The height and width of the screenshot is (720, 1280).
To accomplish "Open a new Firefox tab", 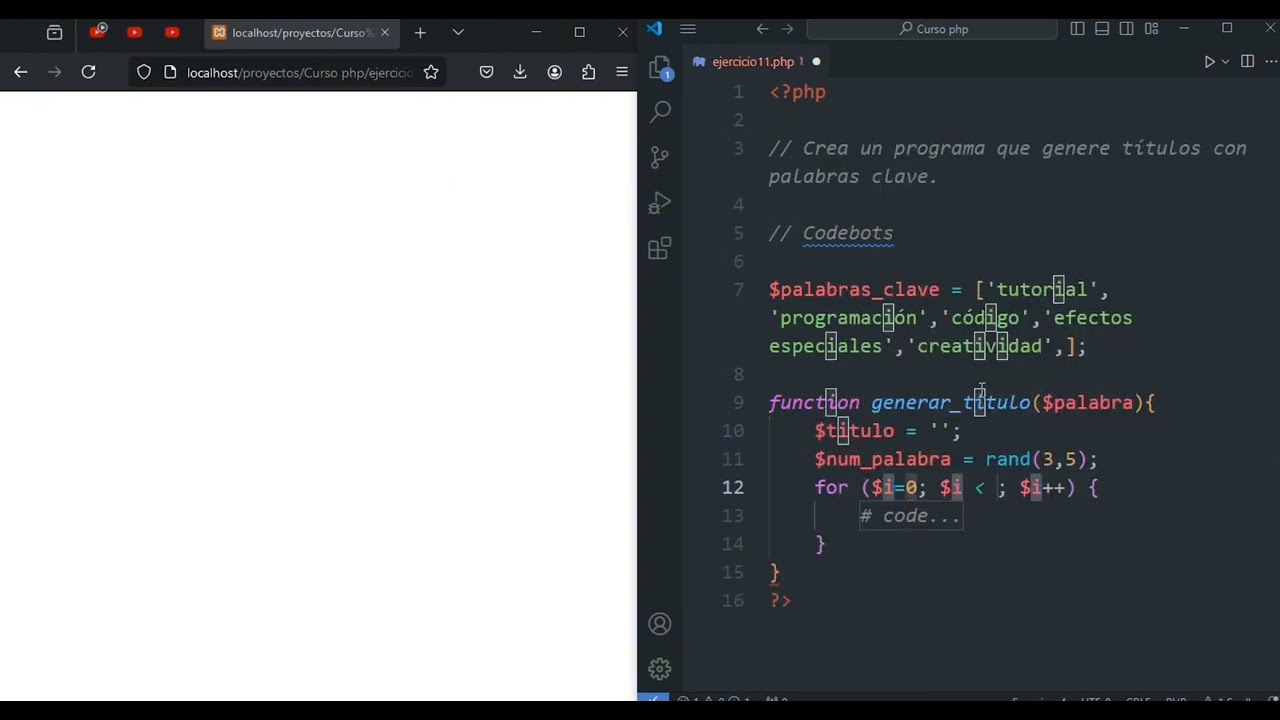I will [420, 33].
